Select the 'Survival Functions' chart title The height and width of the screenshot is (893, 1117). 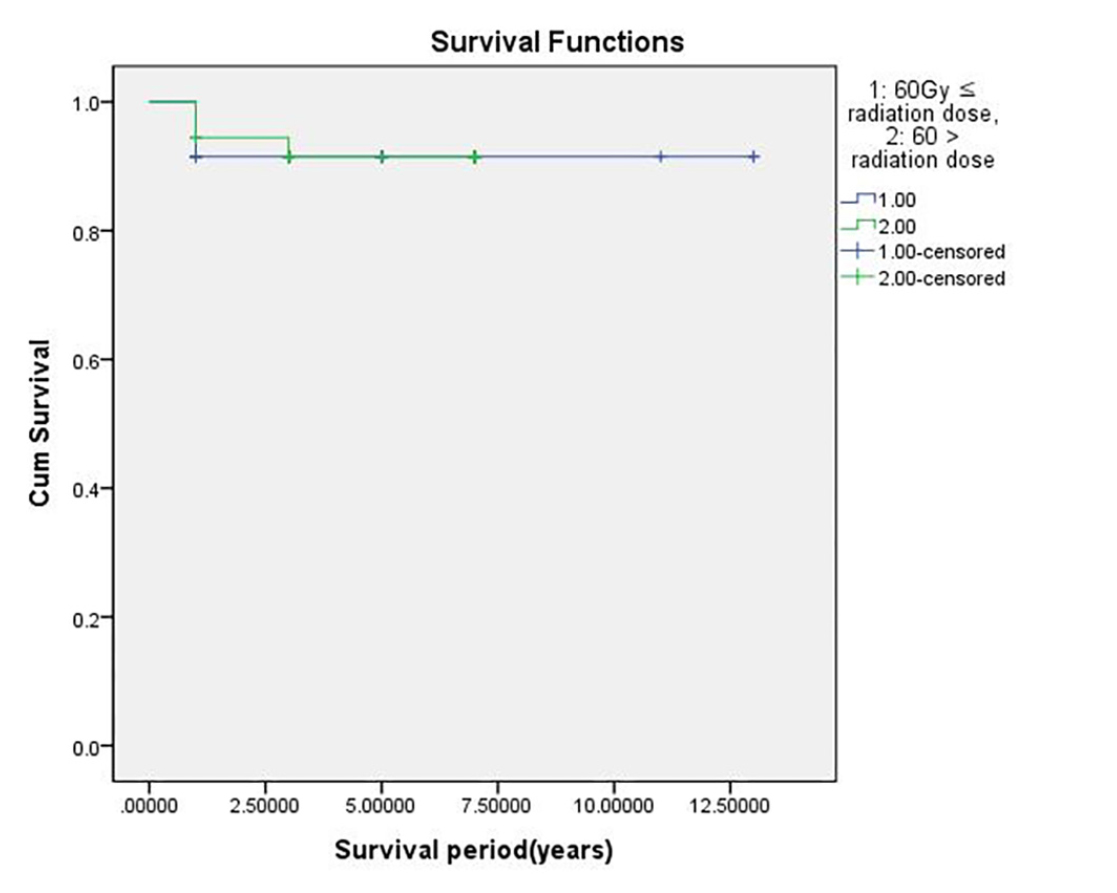click(557, 42)
